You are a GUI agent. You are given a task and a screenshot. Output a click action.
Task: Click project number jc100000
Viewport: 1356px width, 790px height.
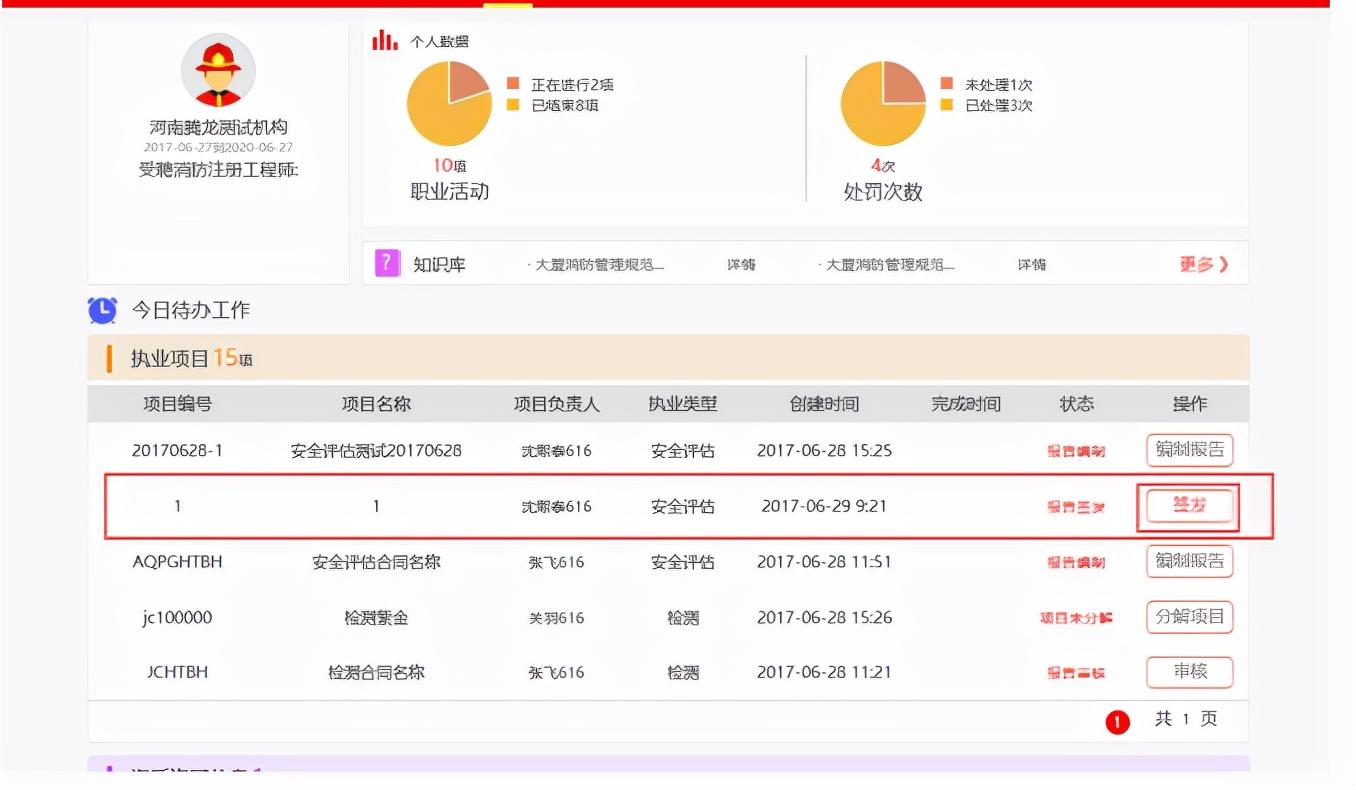click(177, 618)
